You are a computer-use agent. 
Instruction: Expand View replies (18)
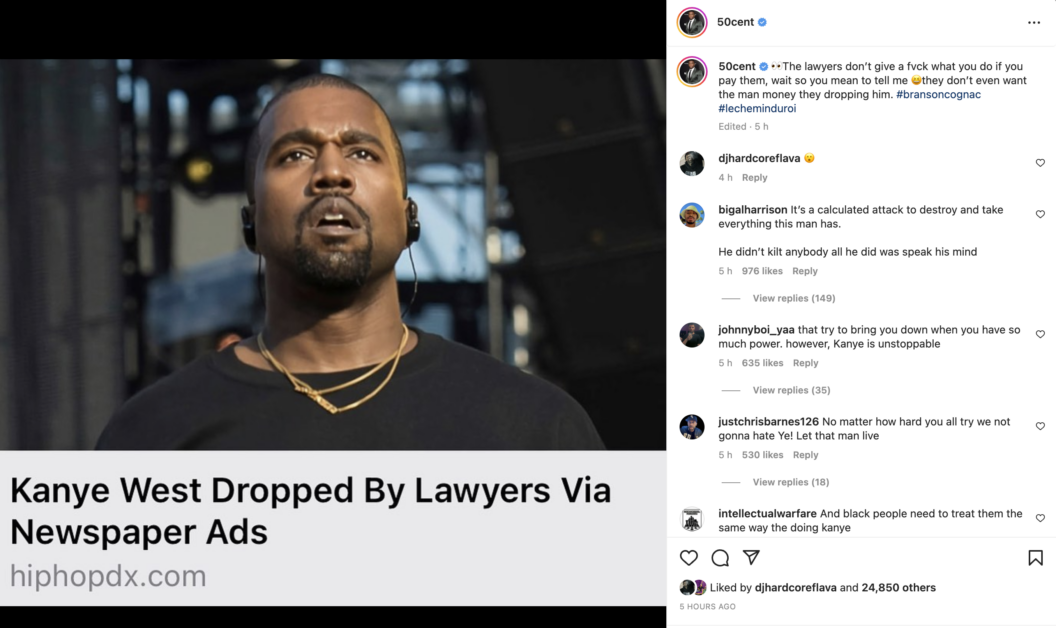click(791, 482)
